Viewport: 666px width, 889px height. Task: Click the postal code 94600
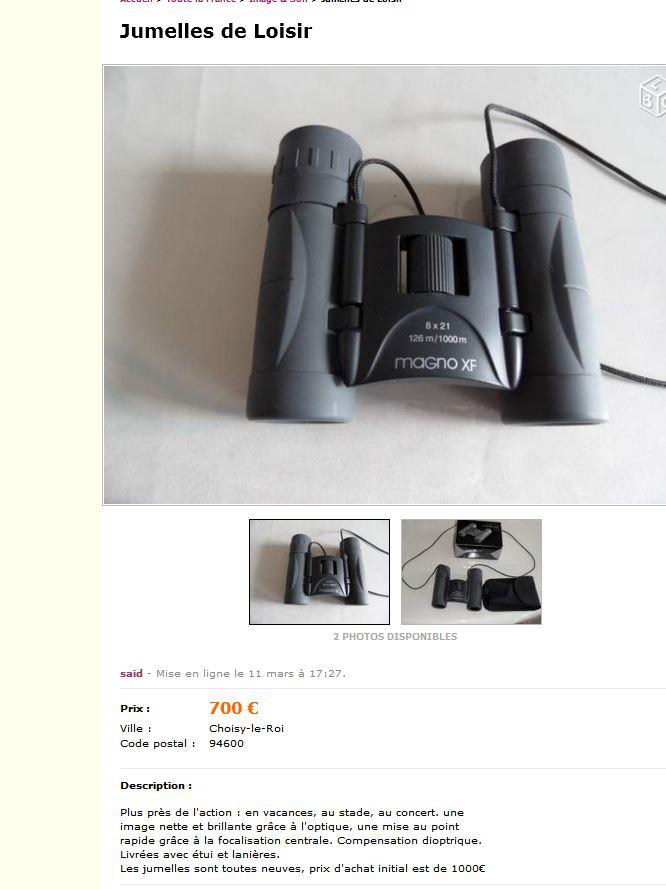pyautogui.click(x=226, y=743)
